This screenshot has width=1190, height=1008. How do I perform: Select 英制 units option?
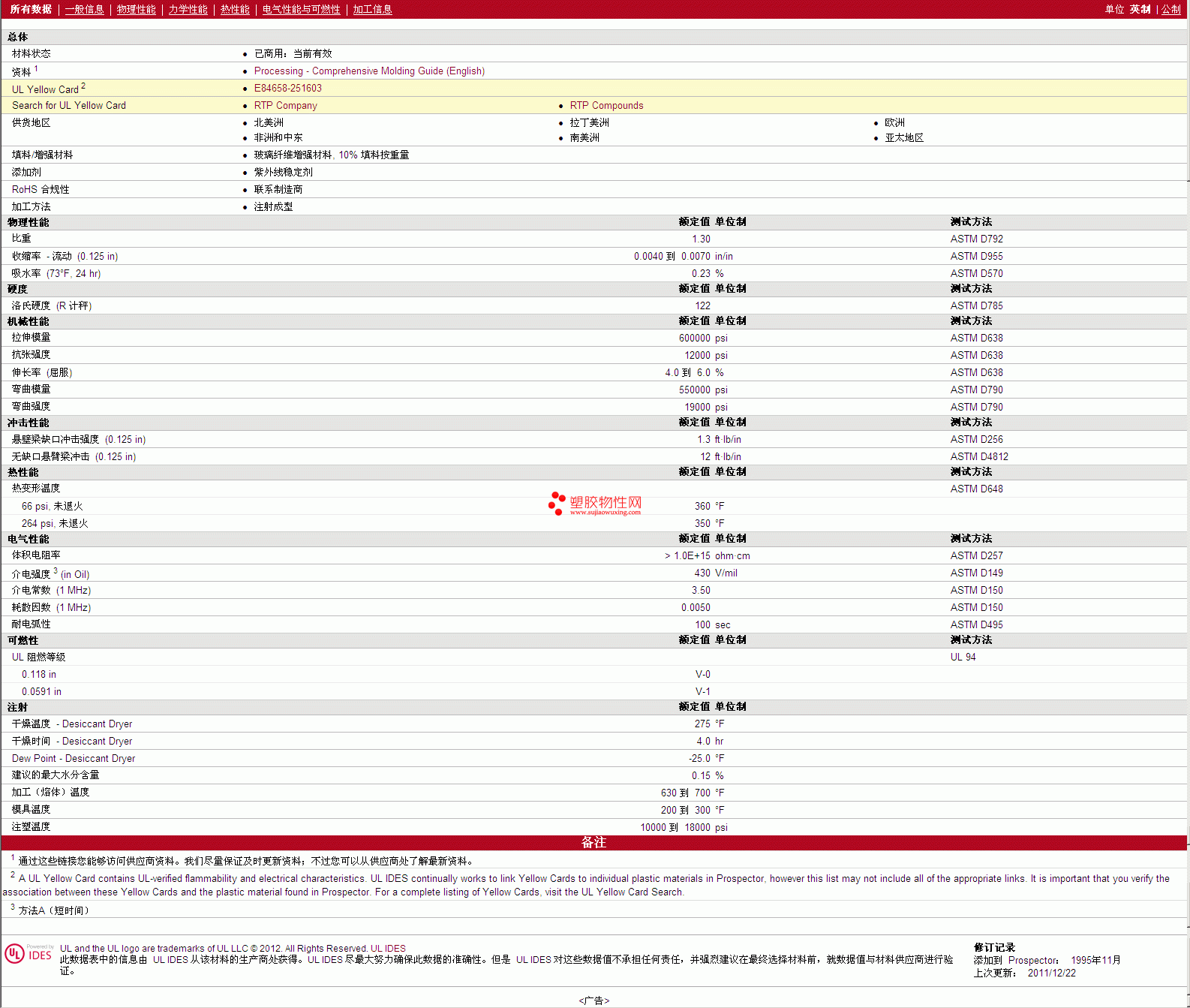click(1140, 9)
